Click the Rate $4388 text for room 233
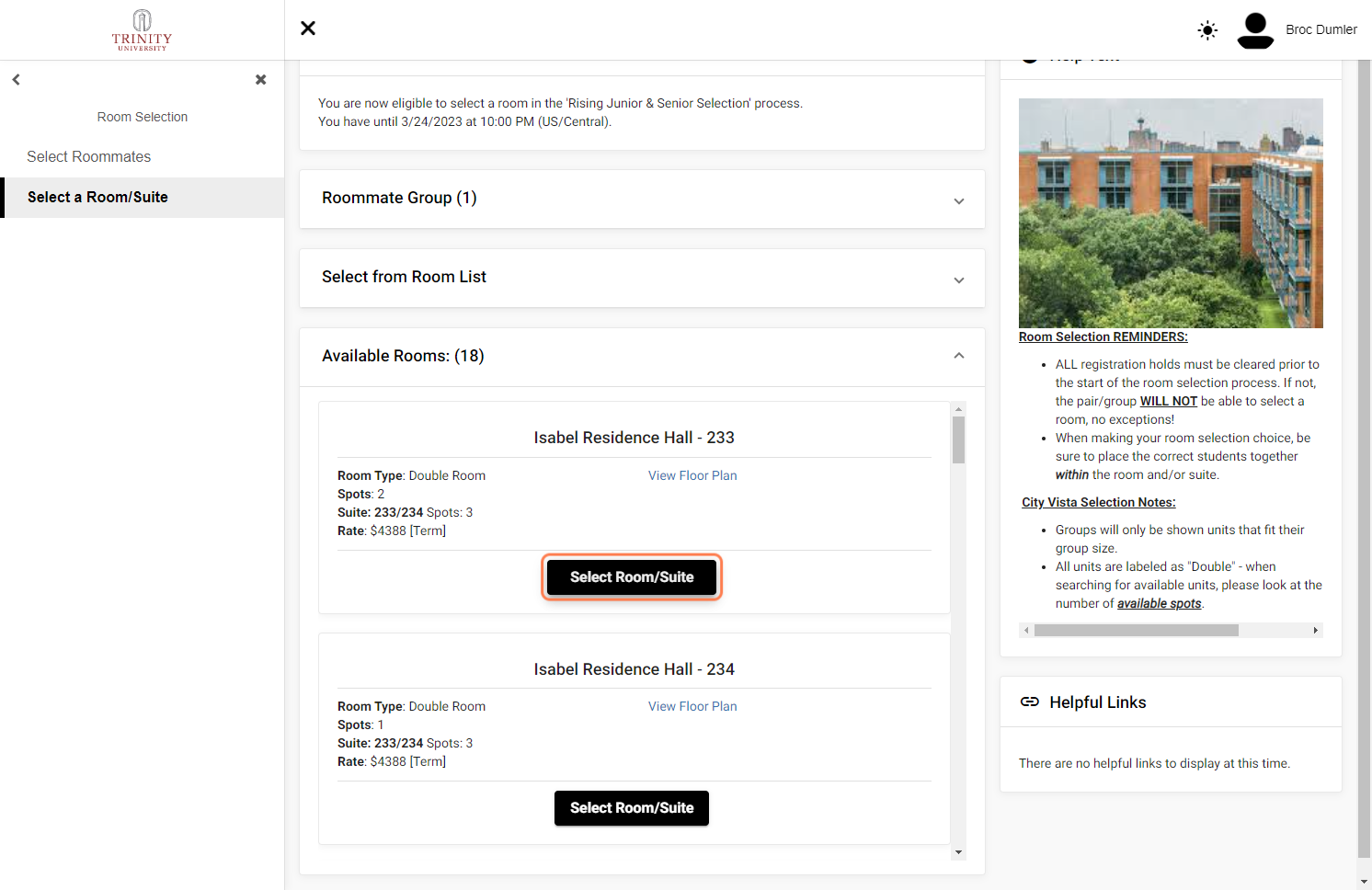 pyautogui.click(x=392, y=531)
